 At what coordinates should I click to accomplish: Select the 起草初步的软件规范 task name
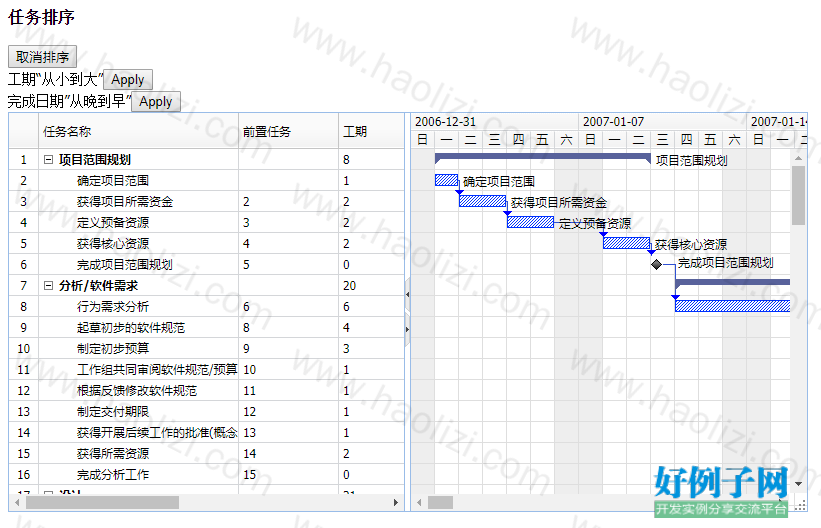click(131, 328)
